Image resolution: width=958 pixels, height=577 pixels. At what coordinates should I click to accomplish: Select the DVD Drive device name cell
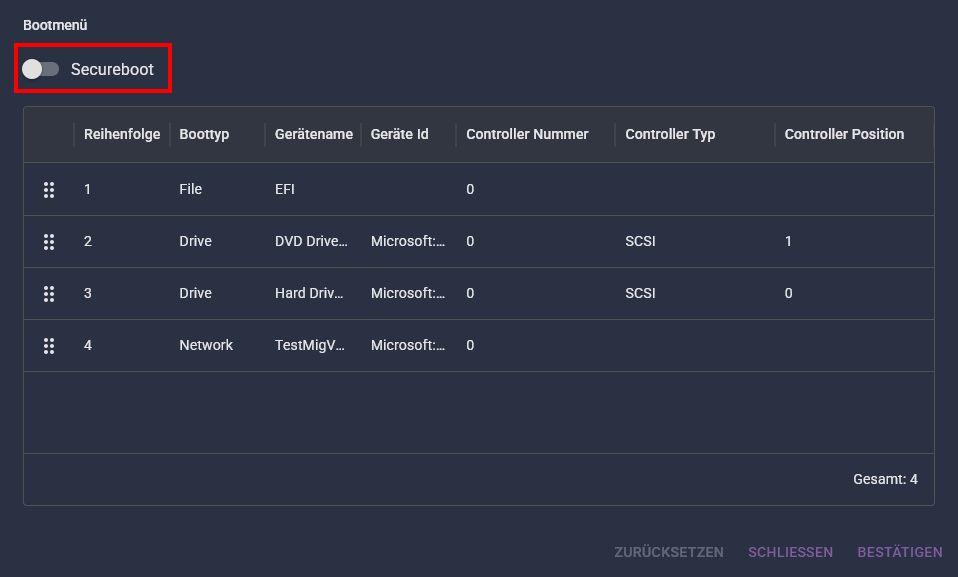(x=311, y=241)
